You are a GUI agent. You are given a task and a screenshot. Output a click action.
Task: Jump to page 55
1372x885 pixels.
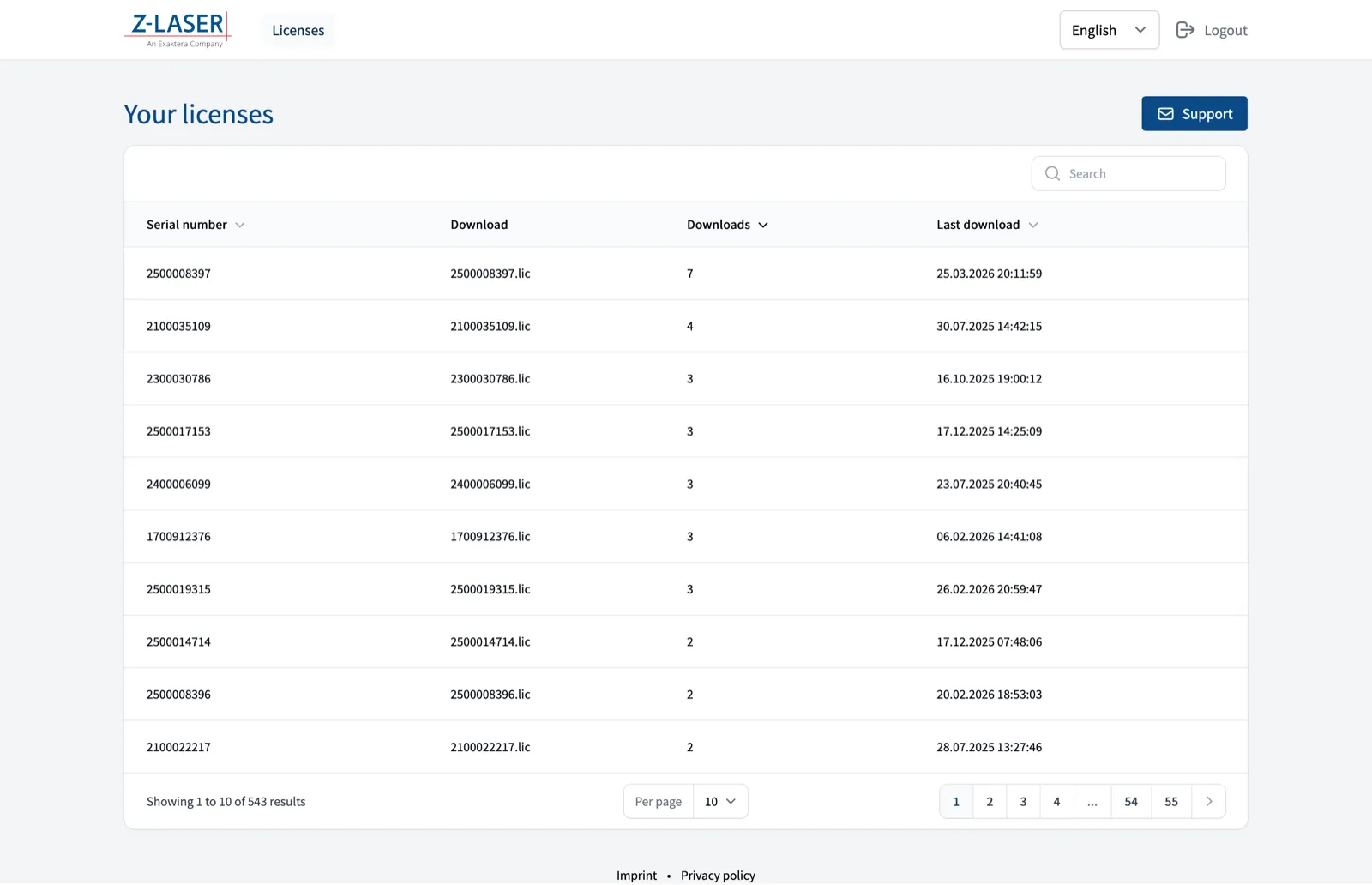point(1171,801)
